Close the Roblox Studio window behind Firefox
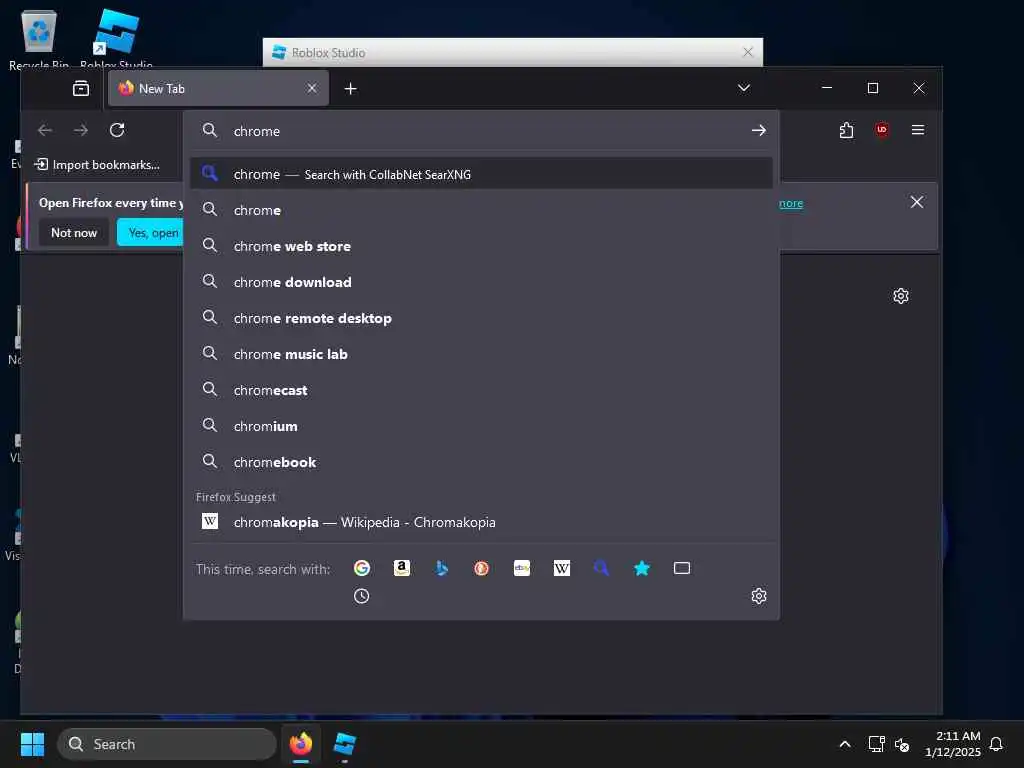This screenshot has height=768, width=1024. point(748,52)
